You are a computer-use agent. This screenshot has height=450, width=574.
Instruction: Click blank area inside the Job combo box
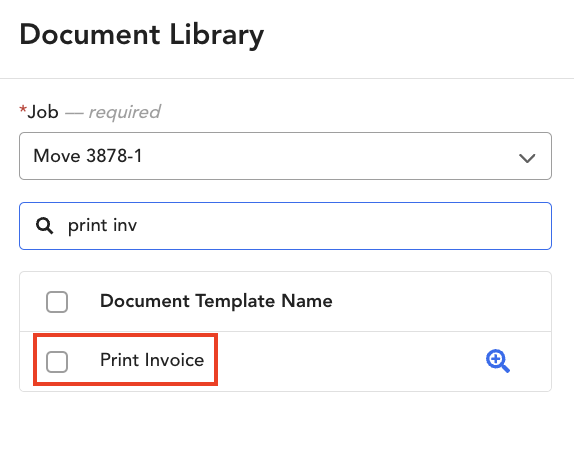click(x=329, y=156)
